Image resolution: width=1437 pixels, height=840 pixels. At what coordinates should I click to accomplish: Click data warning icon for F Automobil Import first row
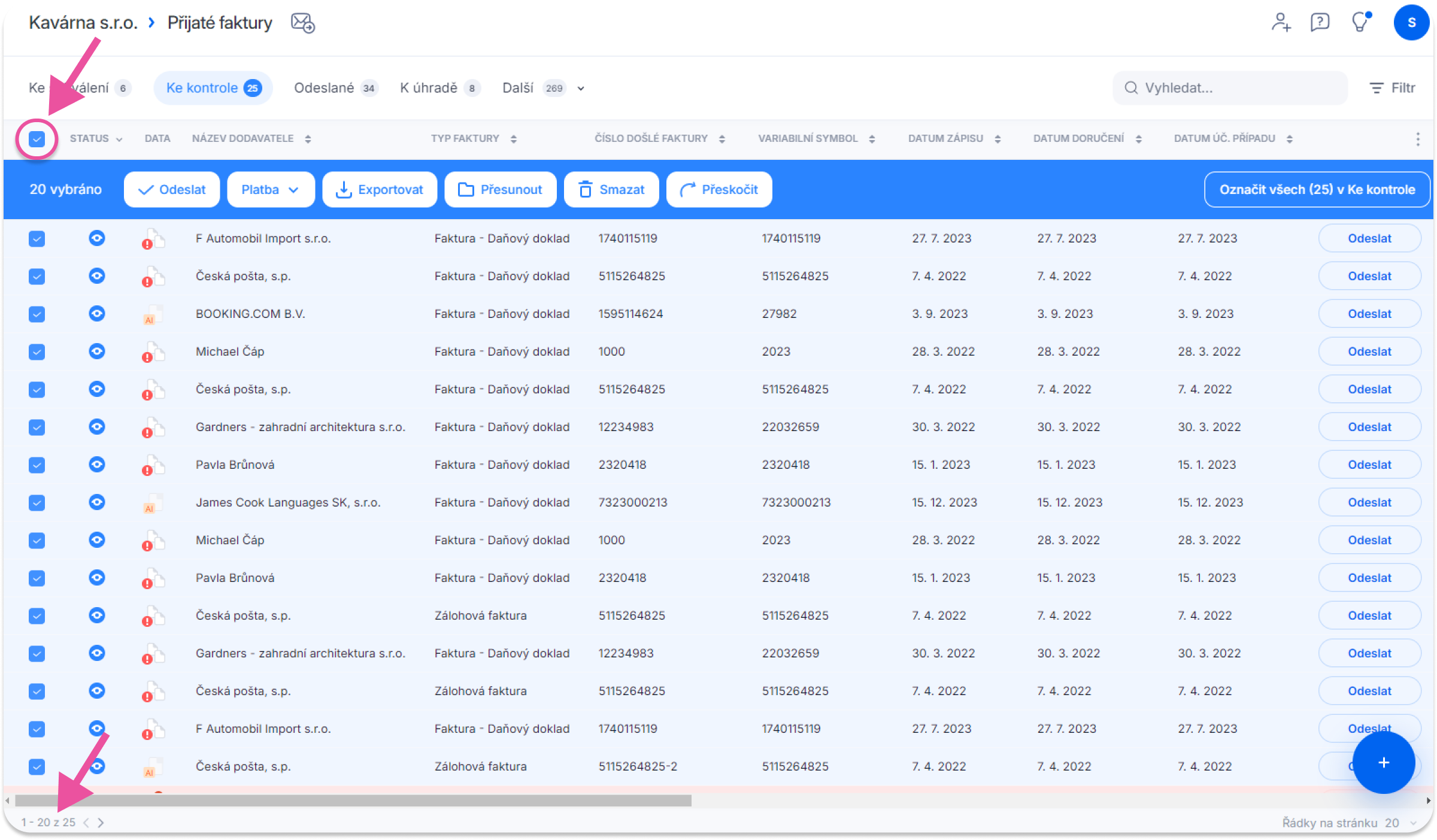click(153, 238)
